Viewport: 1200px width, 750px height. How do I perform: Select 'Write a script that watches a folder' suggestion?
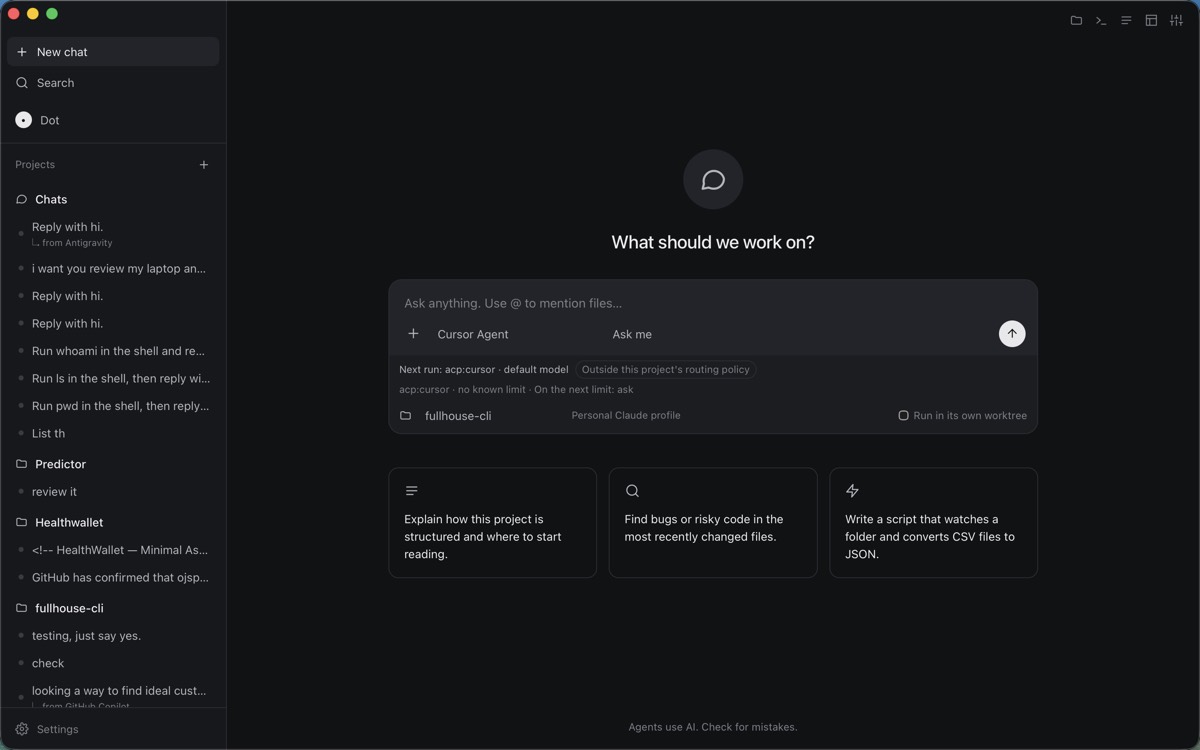(933, 523)
